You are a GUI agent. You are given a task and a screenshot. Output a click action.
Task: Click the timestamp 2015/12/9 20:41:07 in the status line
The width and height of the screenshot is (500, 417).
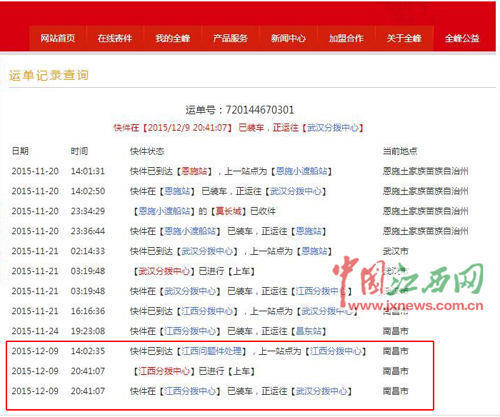[187, 128]
